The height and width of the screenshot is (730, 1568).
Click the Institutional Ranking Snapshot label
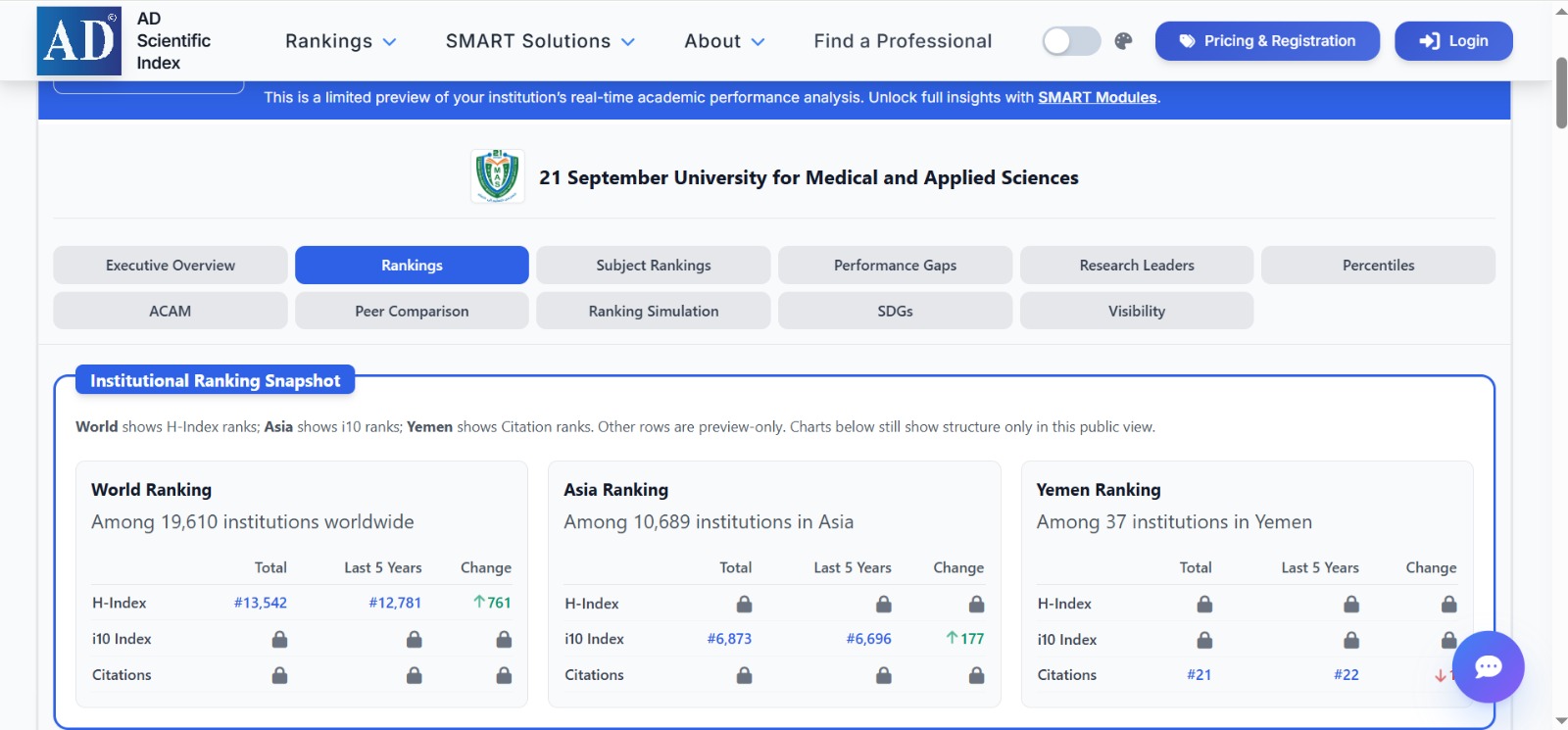click(x=216, y=381)
